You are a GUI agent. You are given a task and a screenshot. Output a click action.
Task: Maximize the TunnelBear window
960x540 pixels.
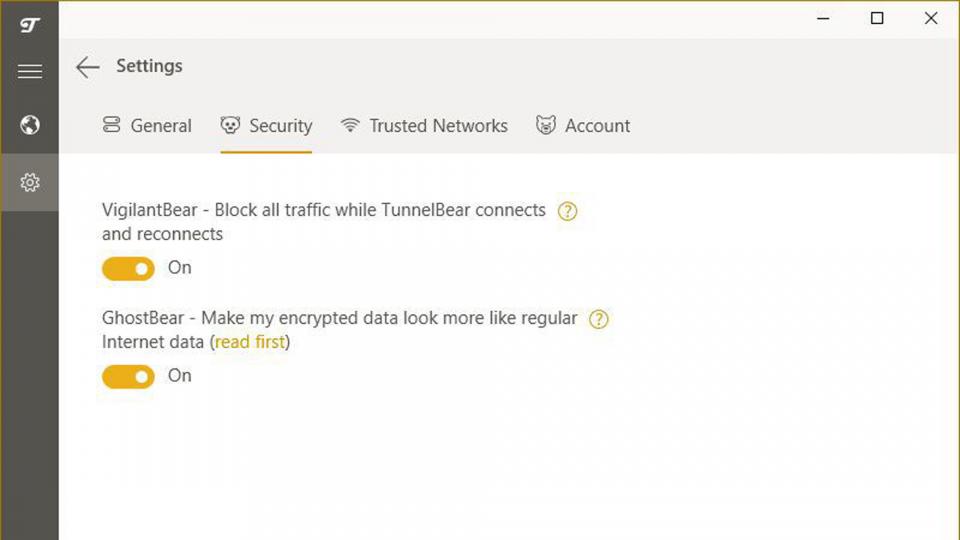[877, 18]
